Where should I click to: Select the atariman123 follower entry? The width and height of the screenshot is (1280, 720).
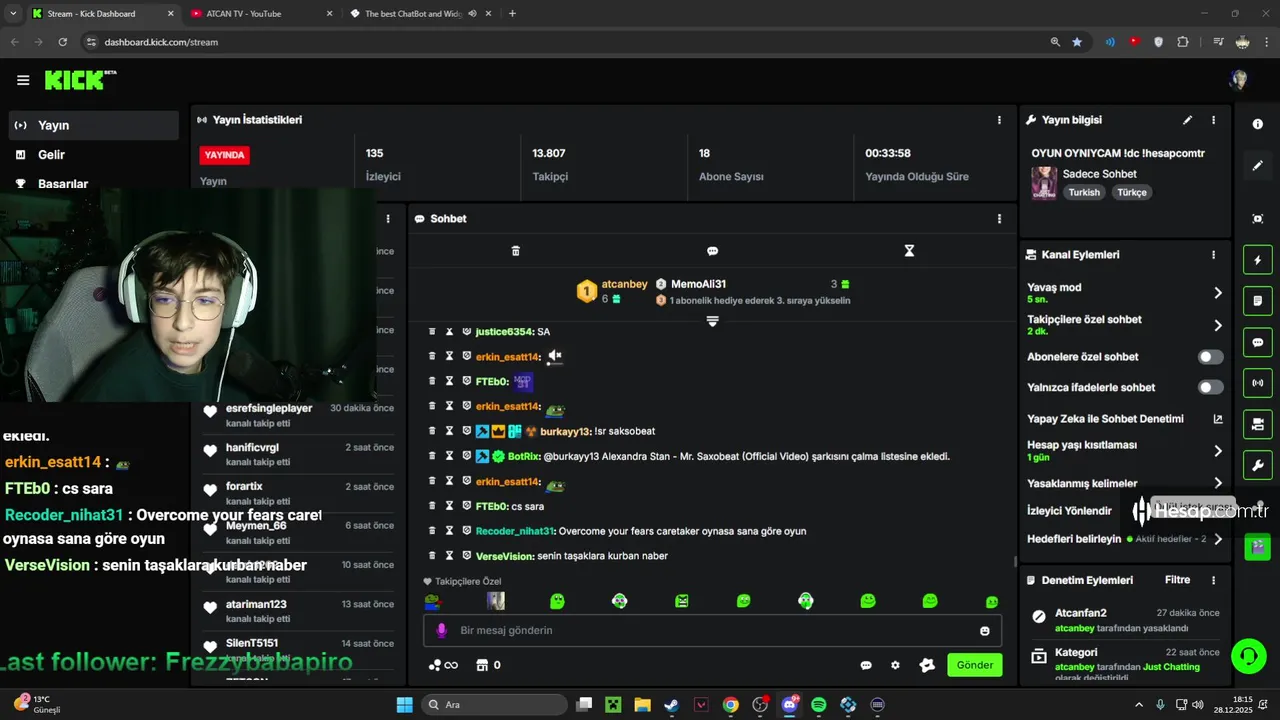click(299, 610)
